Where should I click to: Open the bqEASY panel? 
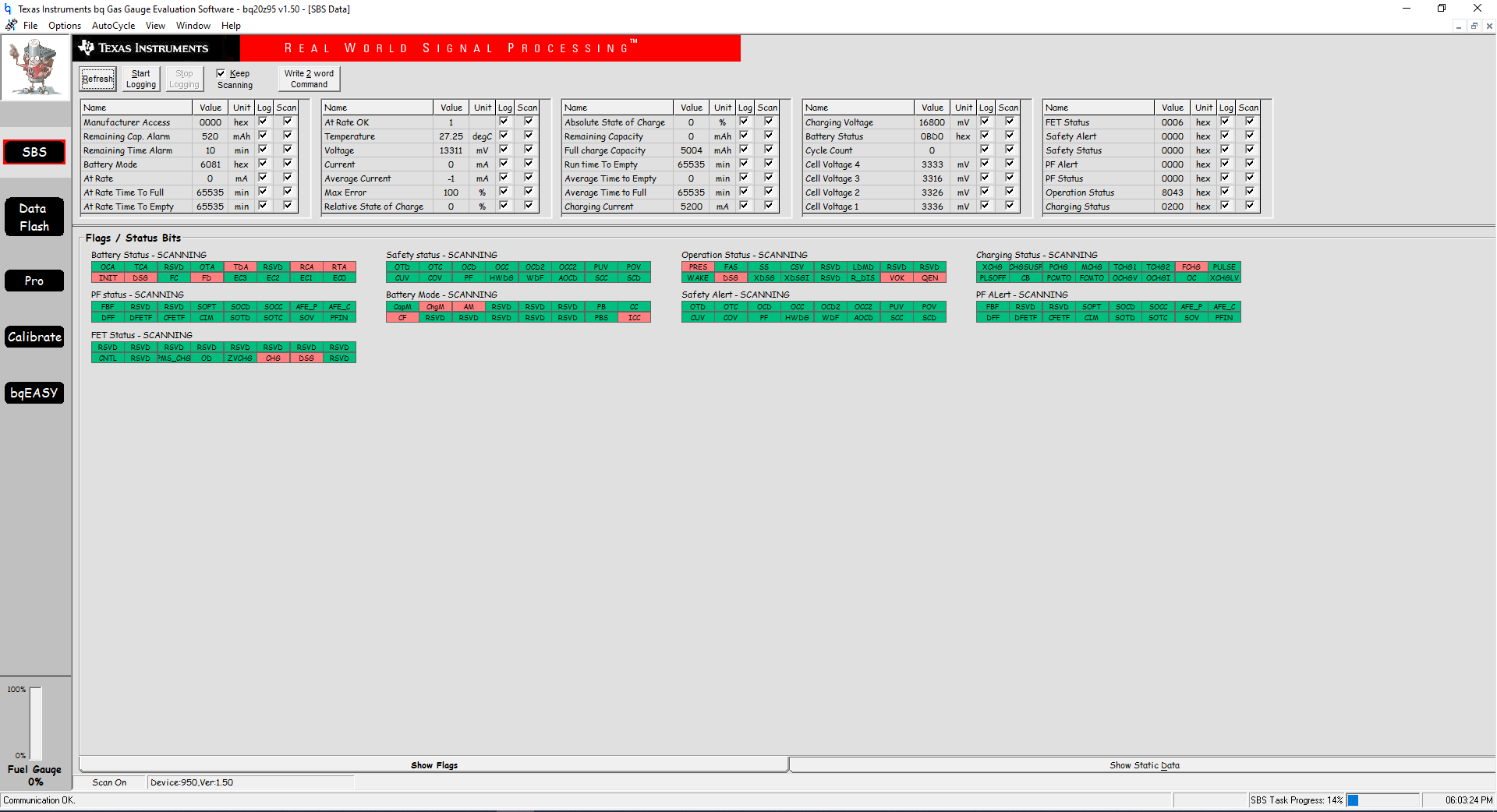pyautogui.click(x=34, y=393)
